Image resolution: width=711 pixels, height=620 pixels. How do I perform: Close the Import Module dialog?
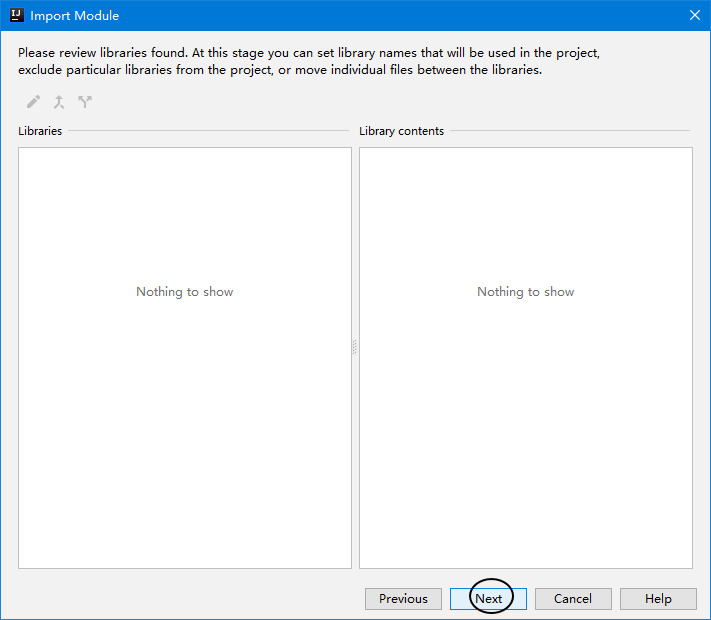[x=694, y=15]
